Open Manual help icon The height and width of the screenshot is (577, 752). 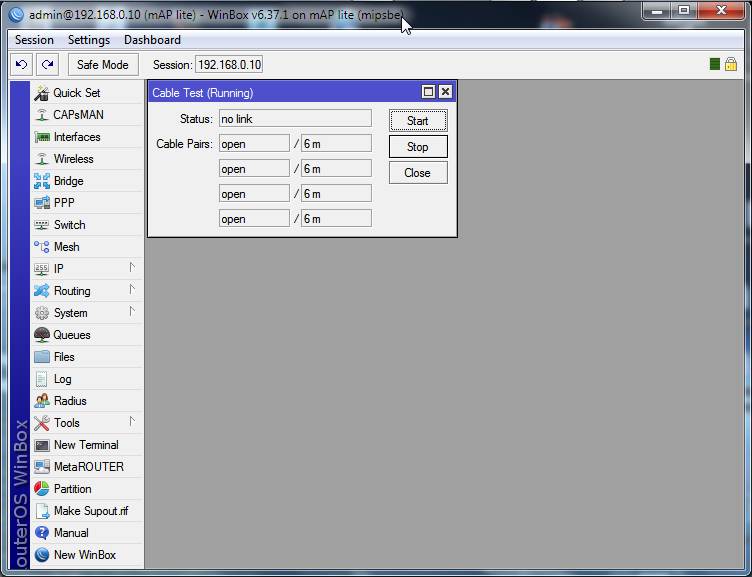tap(42, 533)
